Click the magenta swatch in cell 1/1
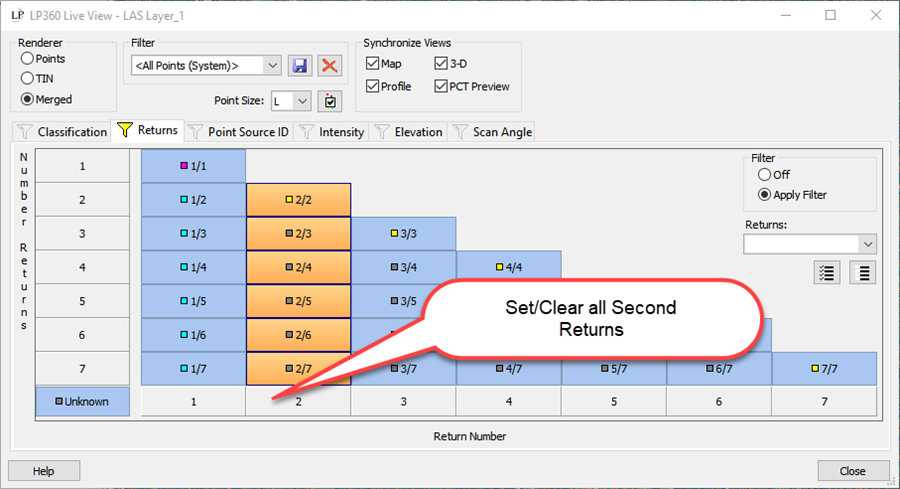Viewport: 900px width, 489px height. [x=184, y=166]
